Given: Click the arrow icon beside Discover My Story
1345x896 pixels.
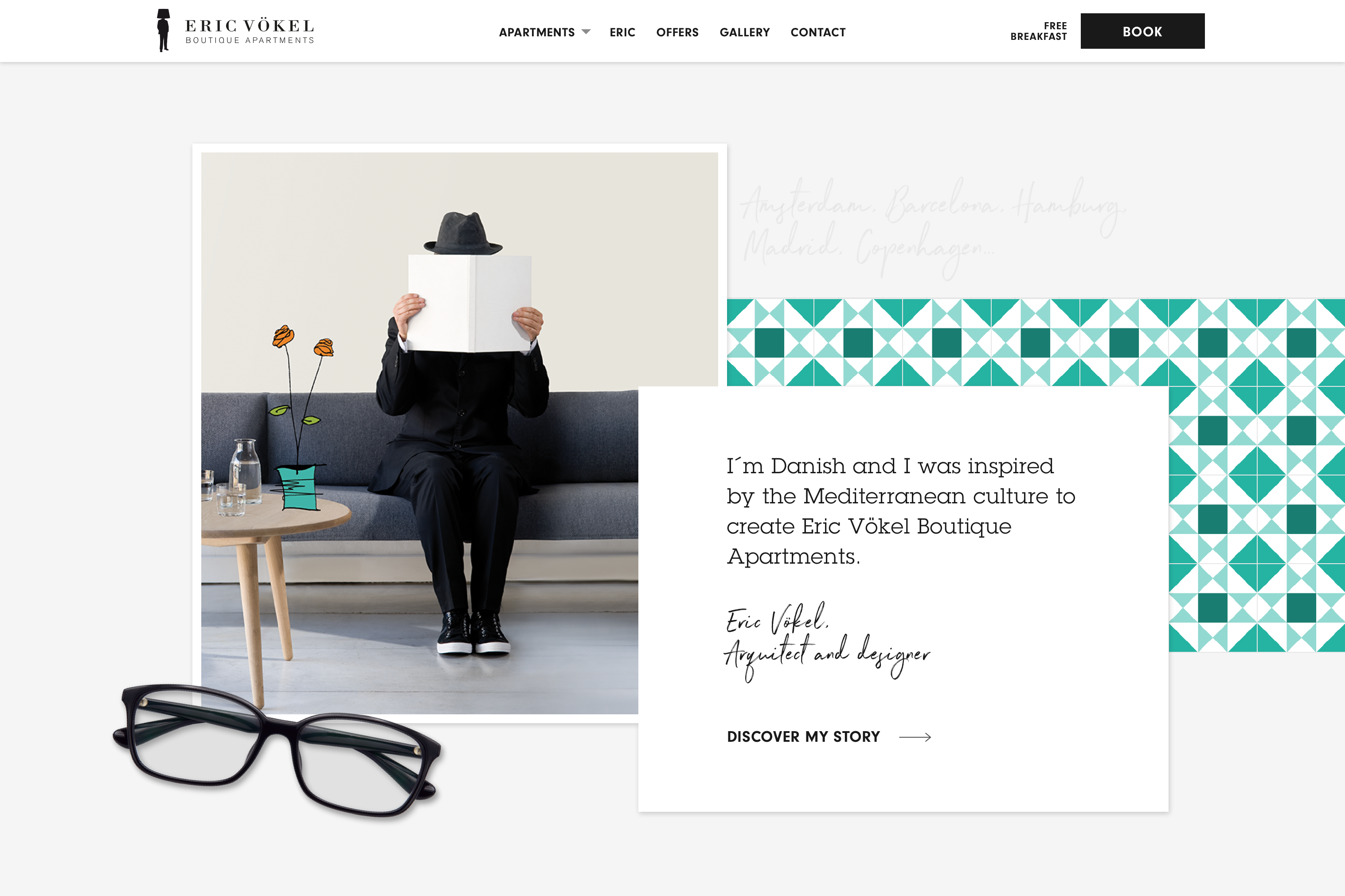Looking at the screenshot, I should [x=915, y=737].
